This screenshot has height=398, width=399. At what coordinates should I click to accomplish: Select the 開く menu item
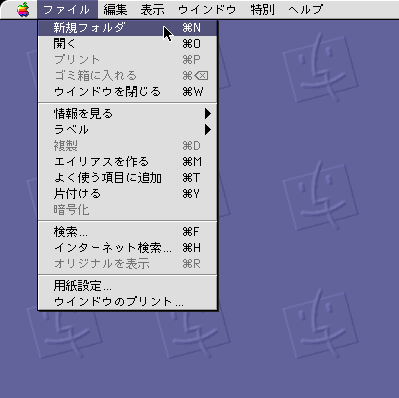(x=128, y=44)
